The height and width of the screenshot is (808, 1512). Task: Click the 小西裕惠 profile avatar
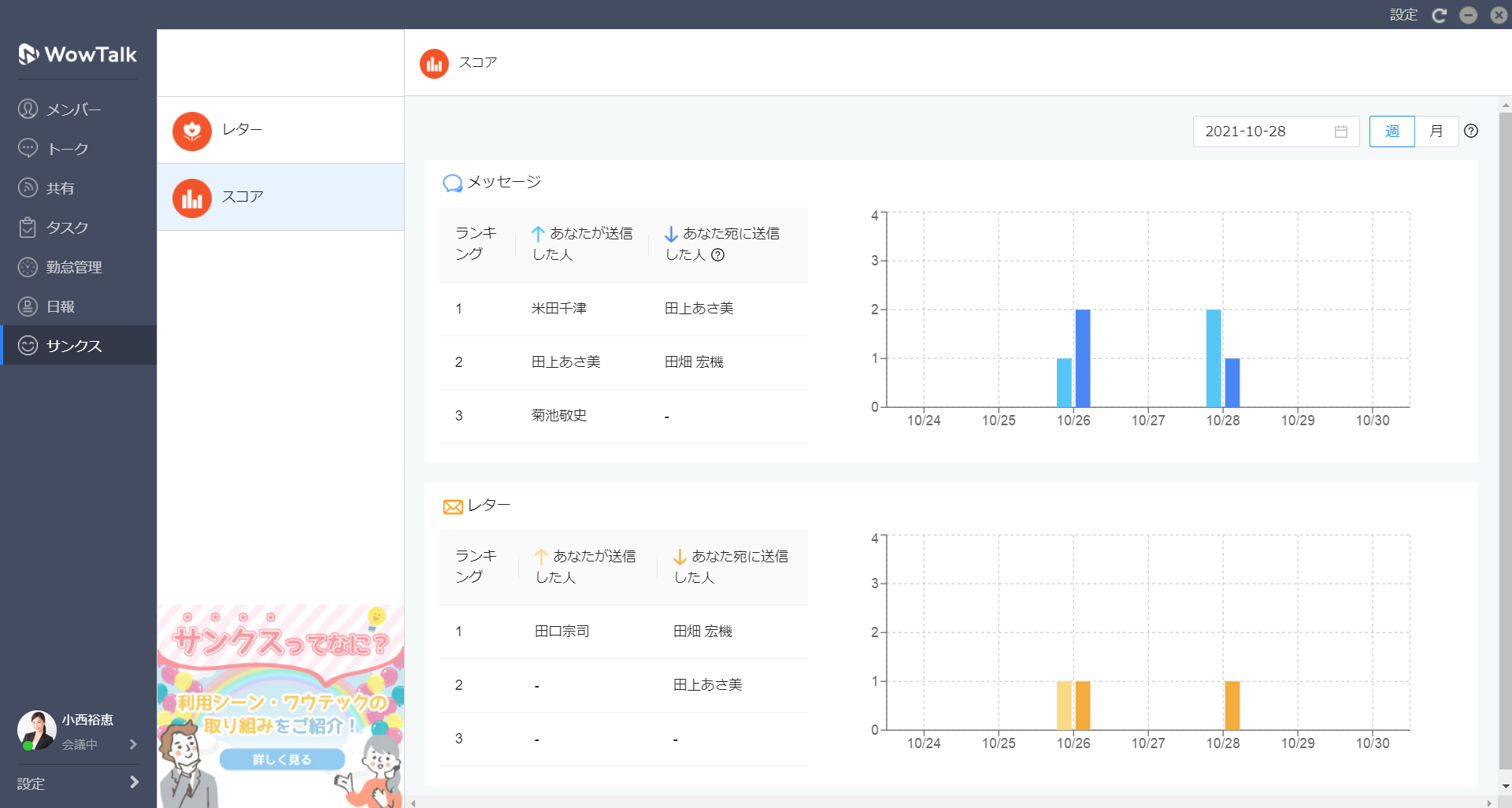click(37, 730)
